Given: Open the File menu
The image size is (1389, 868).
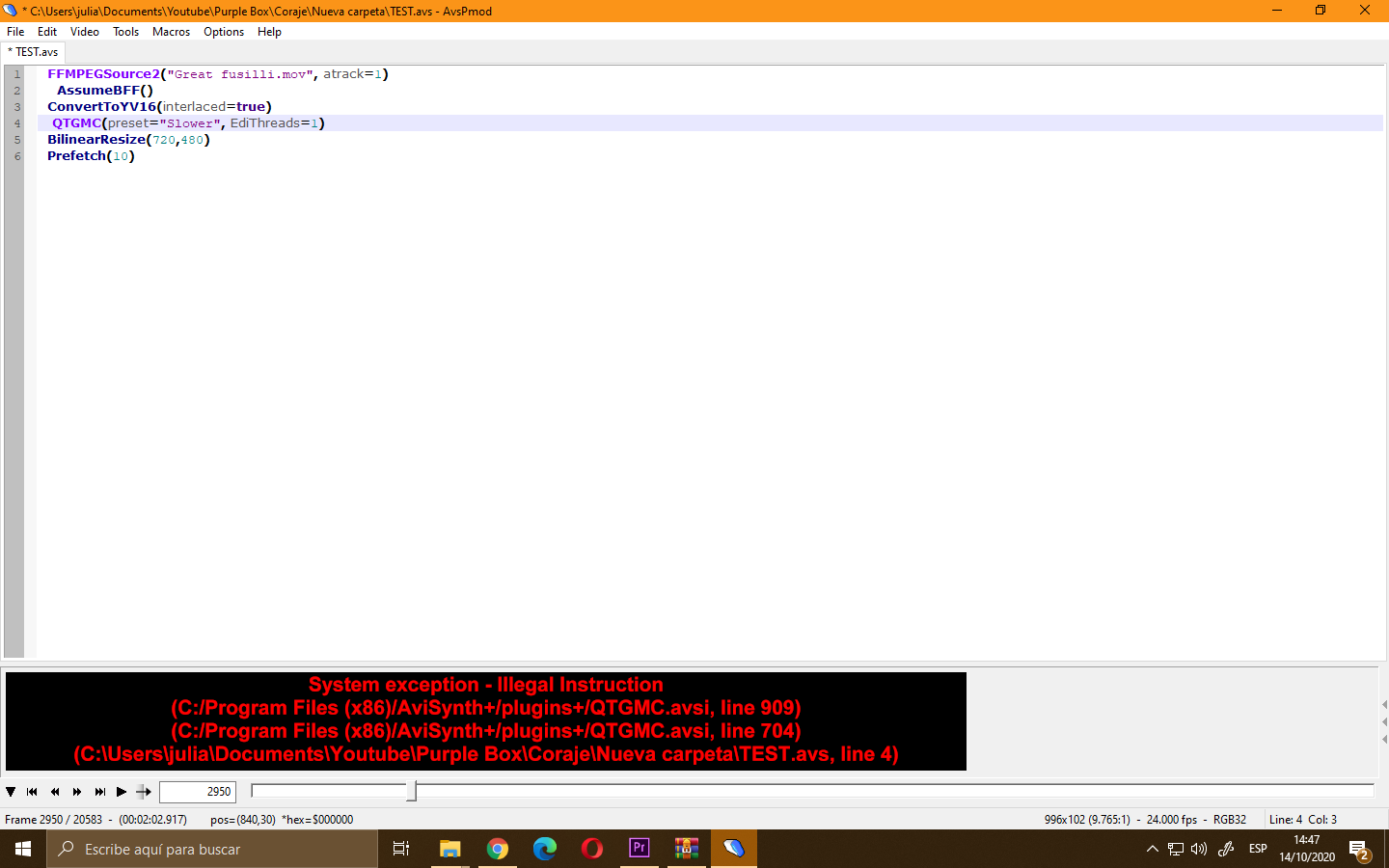Looking at the screenshot, I should point(15,32).
